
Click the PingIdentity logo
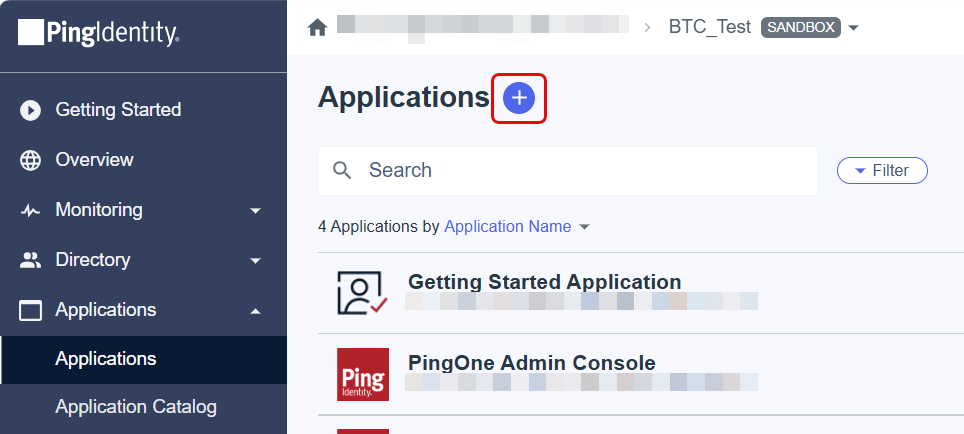(98, 33)
